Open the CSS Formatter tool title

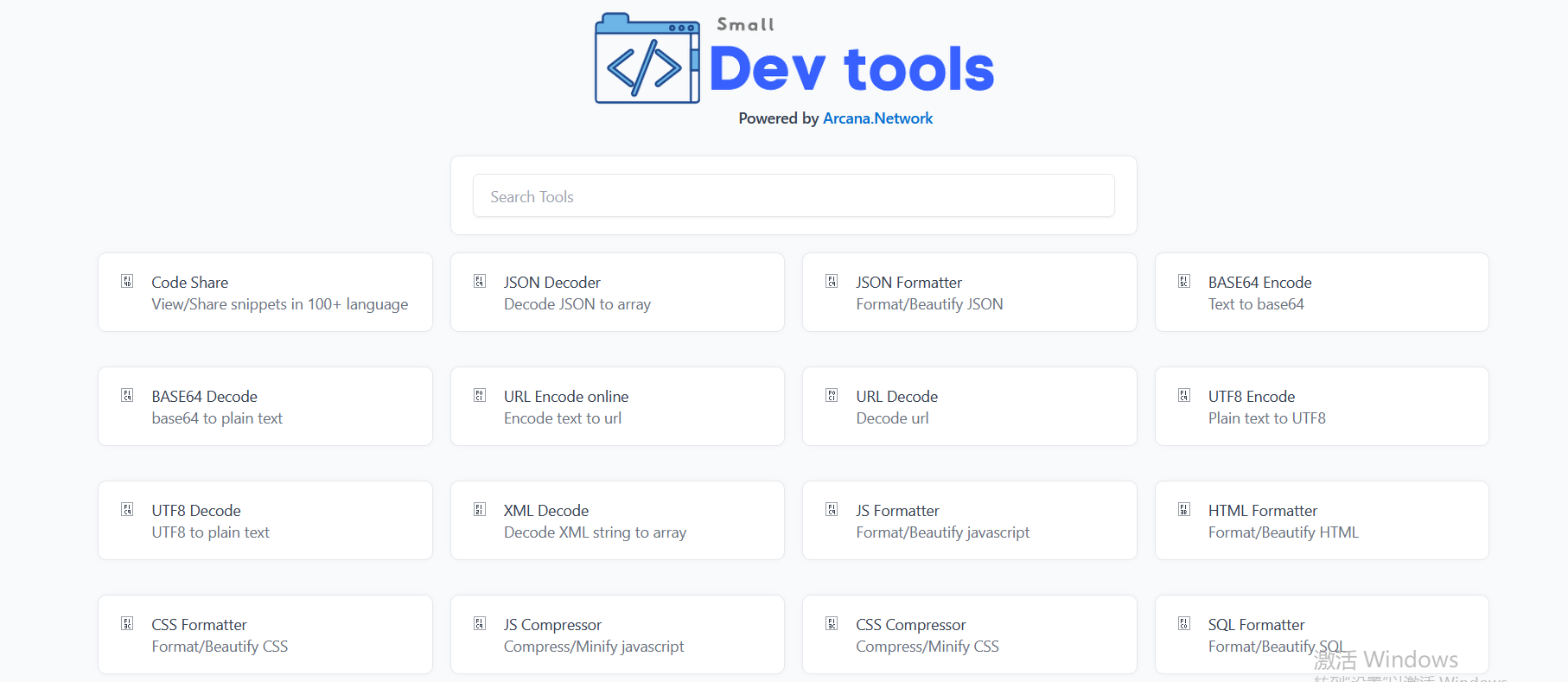coord(199,625)
